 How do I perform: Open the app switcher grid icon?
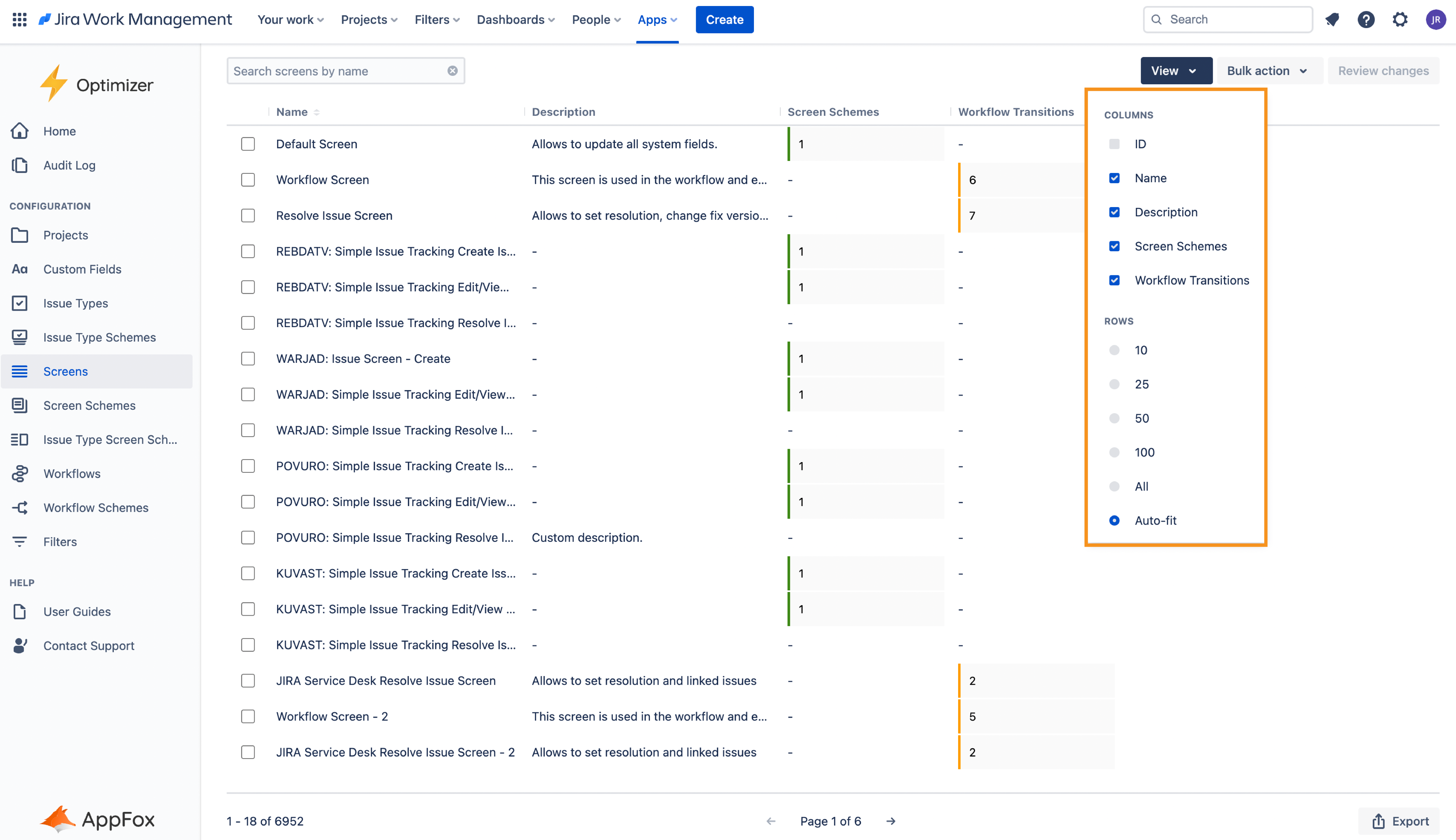[x=20, y=20]
